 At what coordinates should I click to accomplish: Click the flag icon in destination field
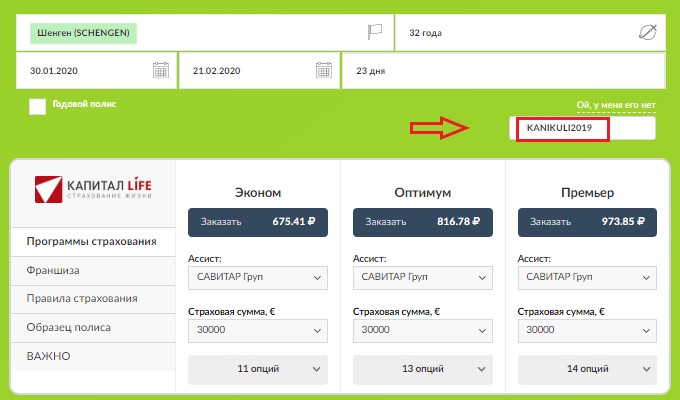click(375, 32)
